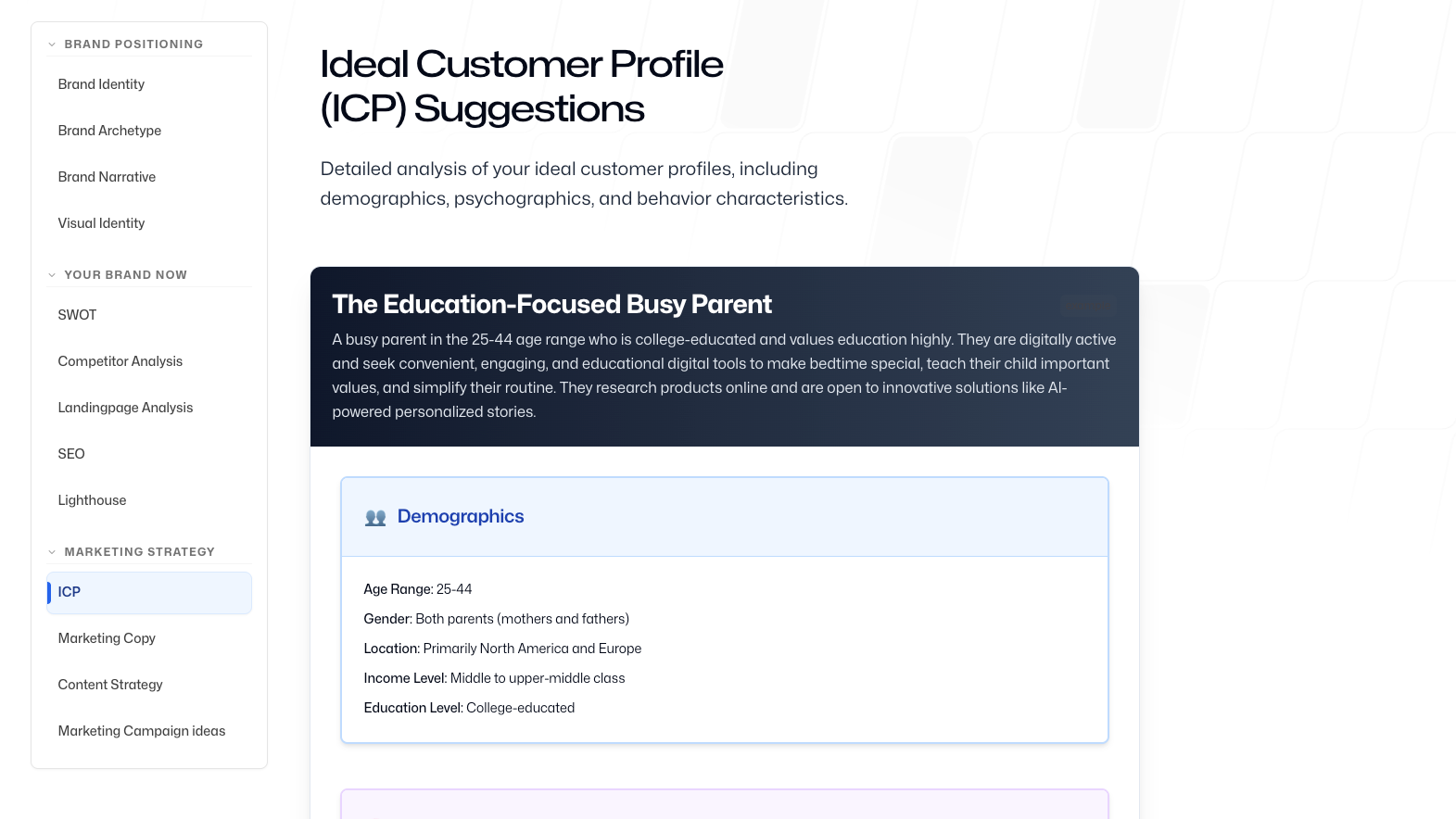Open the Content Strategy page
This screenshot has width=1456, height=819.
point(110,685)
